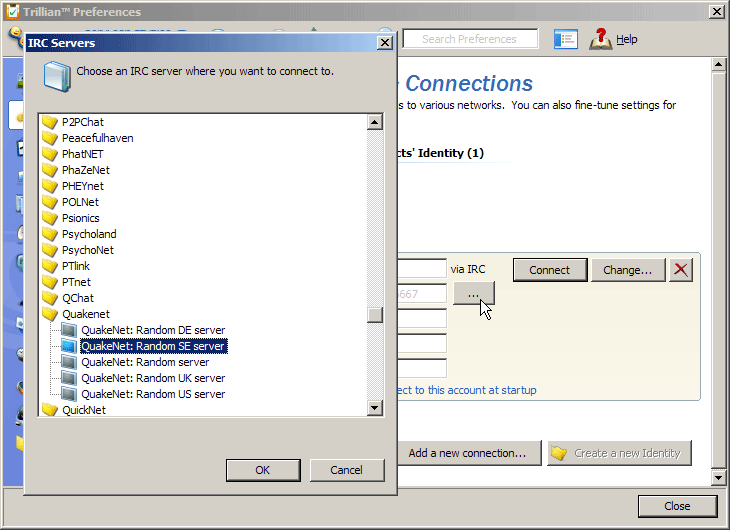The width and height of the screenshot is (730, 530).
Task: Open the Peacefulhaven folder icon
Action: 50,138
